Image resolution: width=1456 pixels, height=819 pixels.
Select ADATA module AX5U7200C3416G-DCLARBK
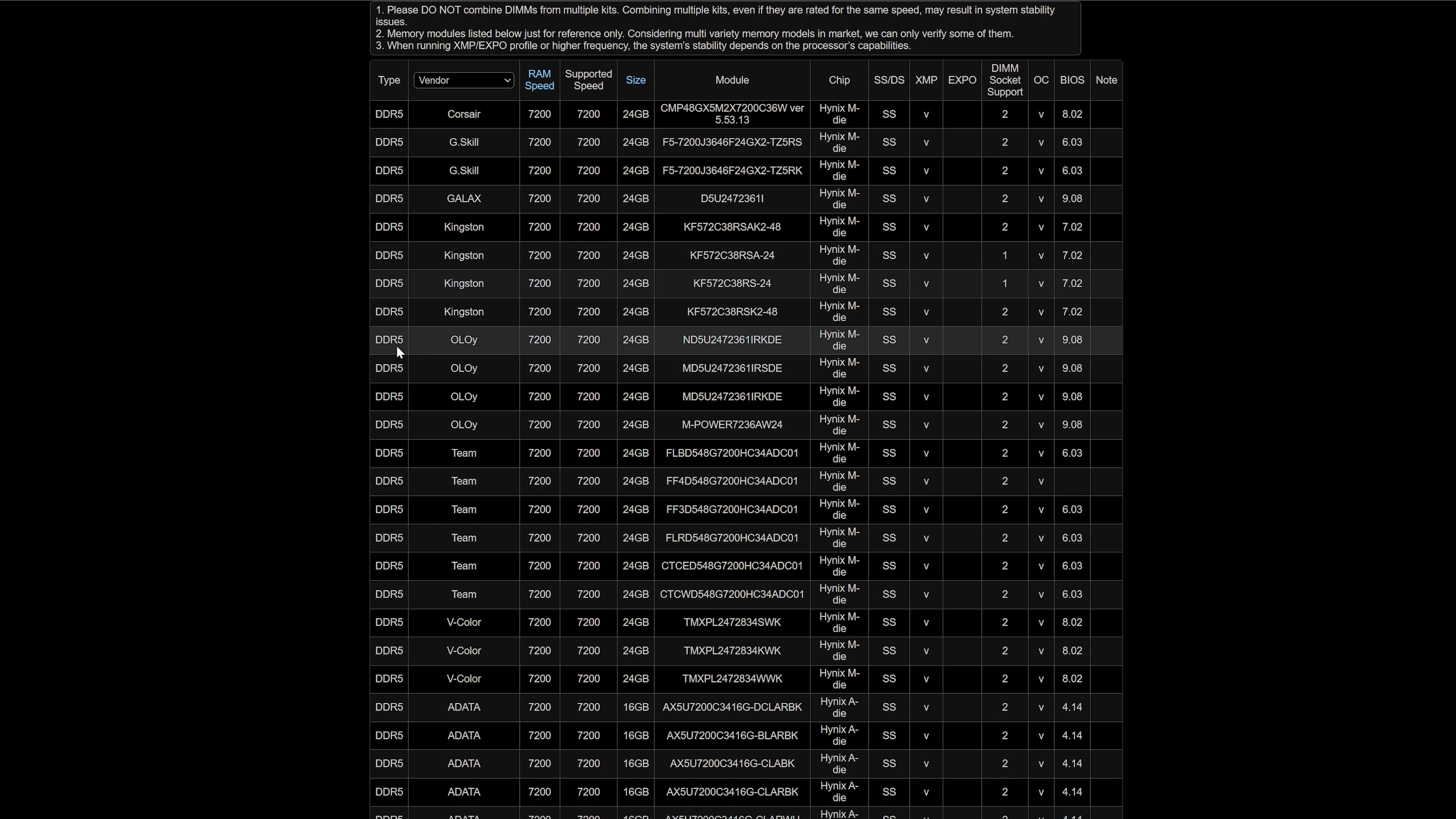click(732, 708)
